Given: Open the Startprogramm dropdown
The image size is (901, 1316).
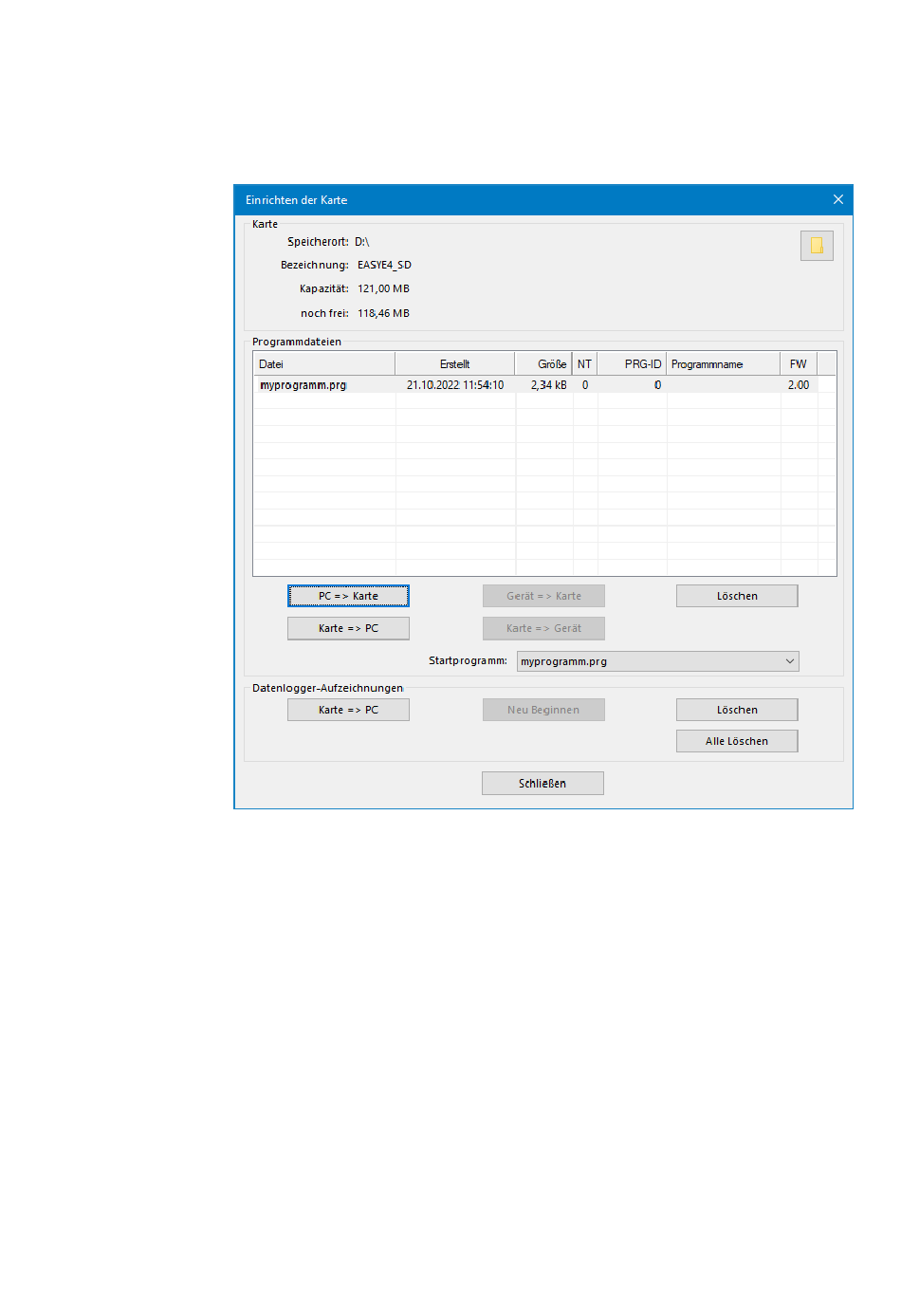Looking at the screenshot, I should pos(657,661).
